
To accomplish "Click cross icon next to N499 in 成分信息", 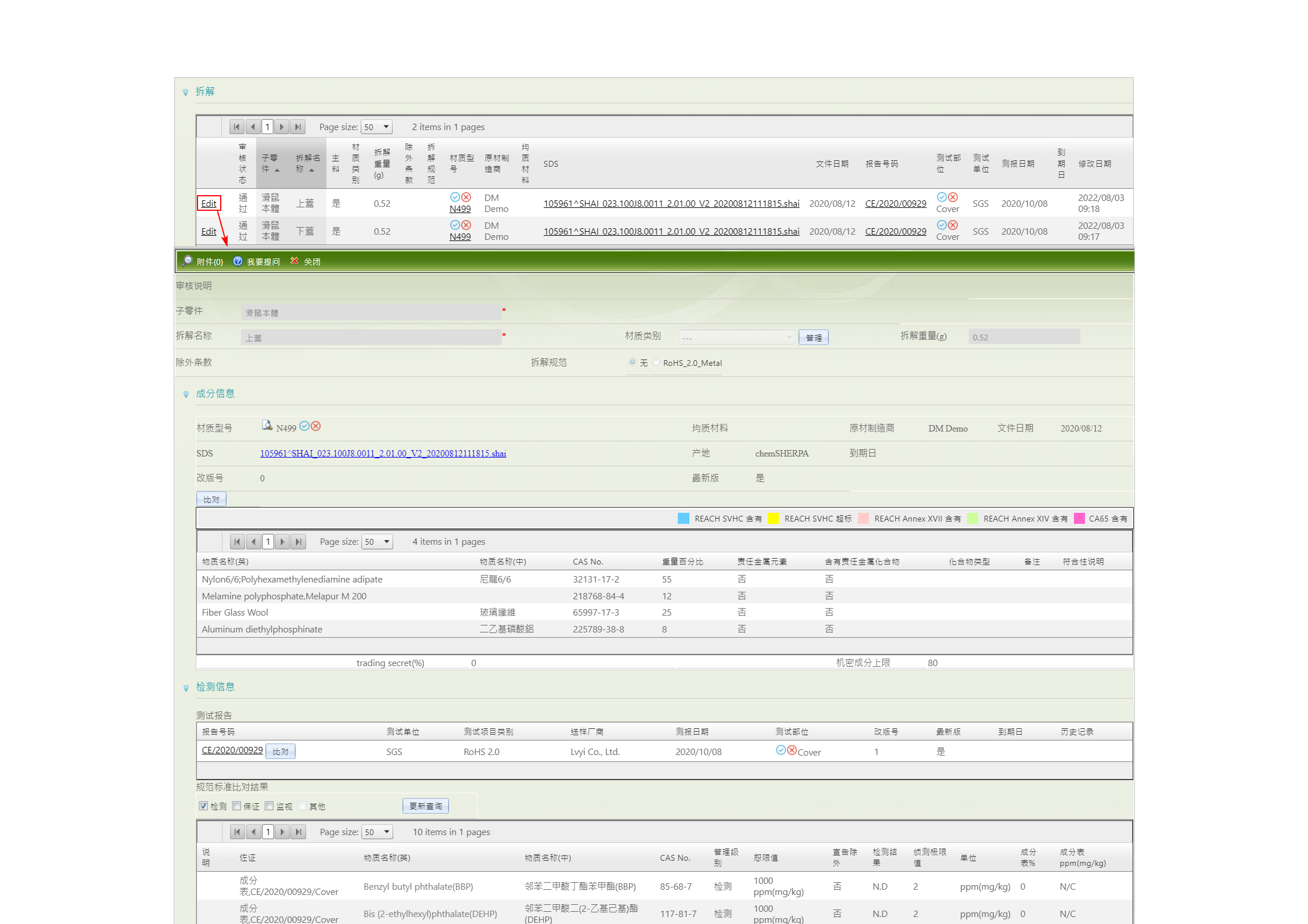I will (315, 426).
